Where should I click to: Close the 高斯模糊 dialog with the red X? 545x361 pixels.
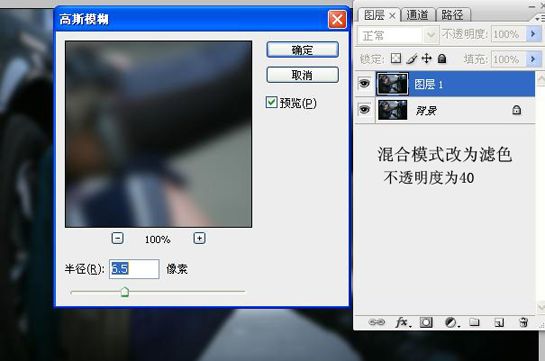337,19
